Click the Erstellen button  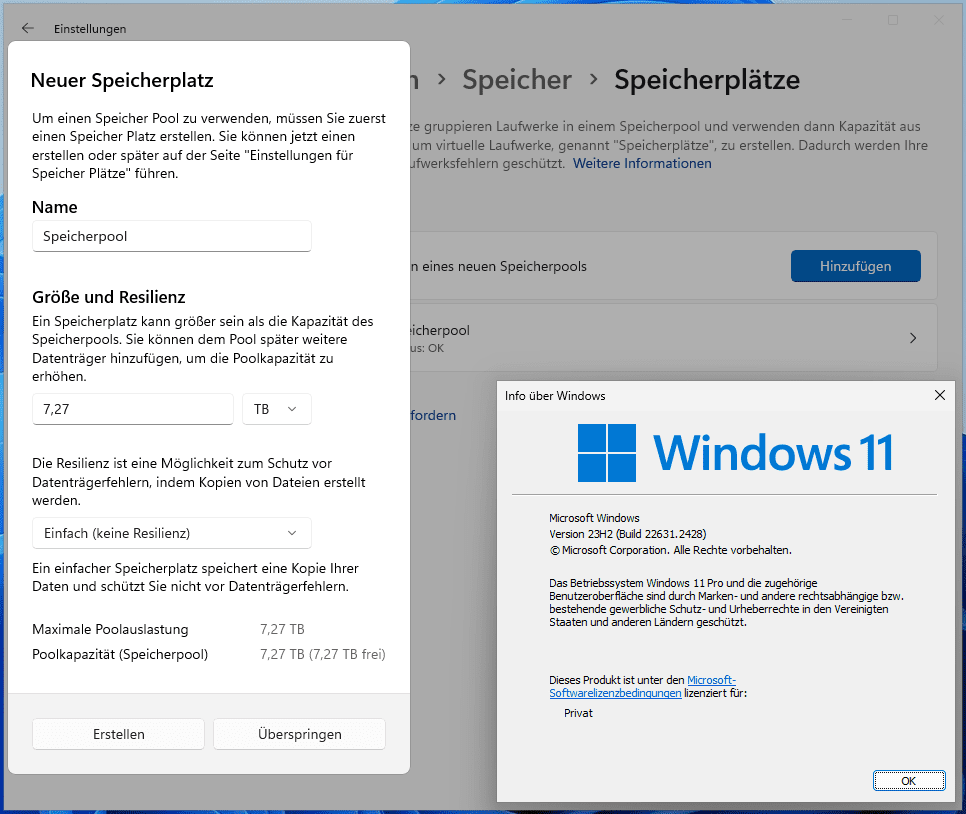coord(118,735)
